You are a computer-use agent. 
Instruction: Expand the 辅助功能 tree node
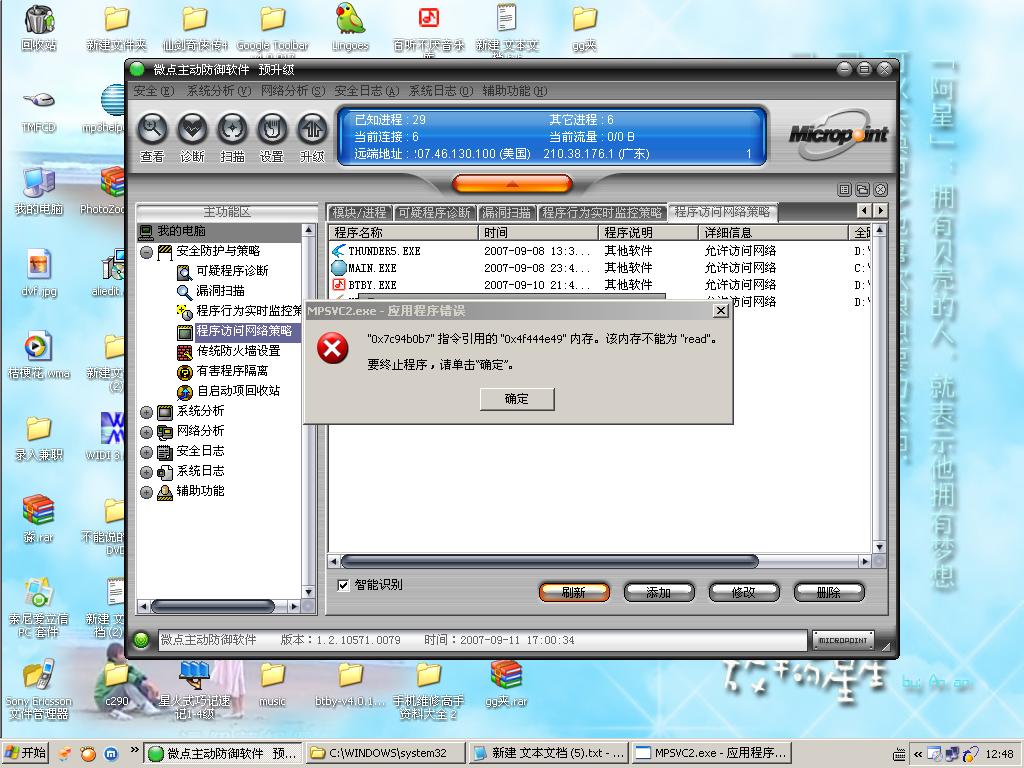click(146, 492)
